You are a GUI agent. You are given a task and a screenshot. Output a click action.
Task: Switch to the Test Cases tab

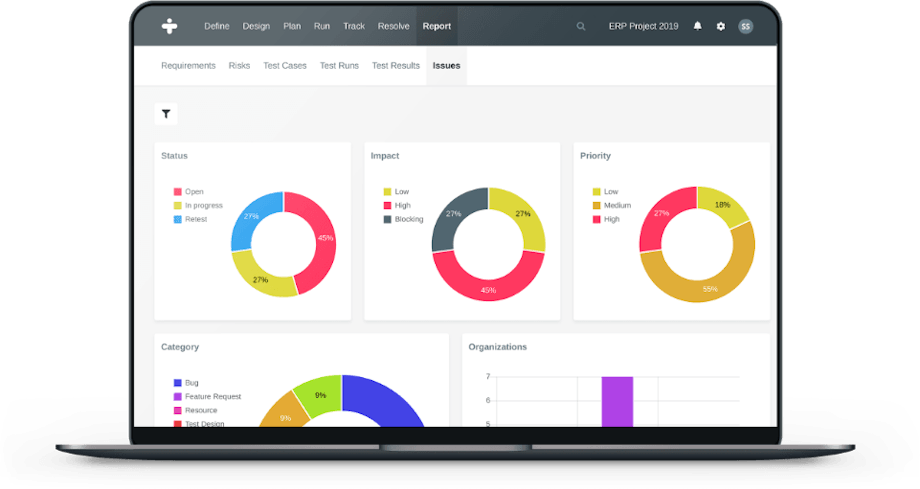click(x=285, y=66)
